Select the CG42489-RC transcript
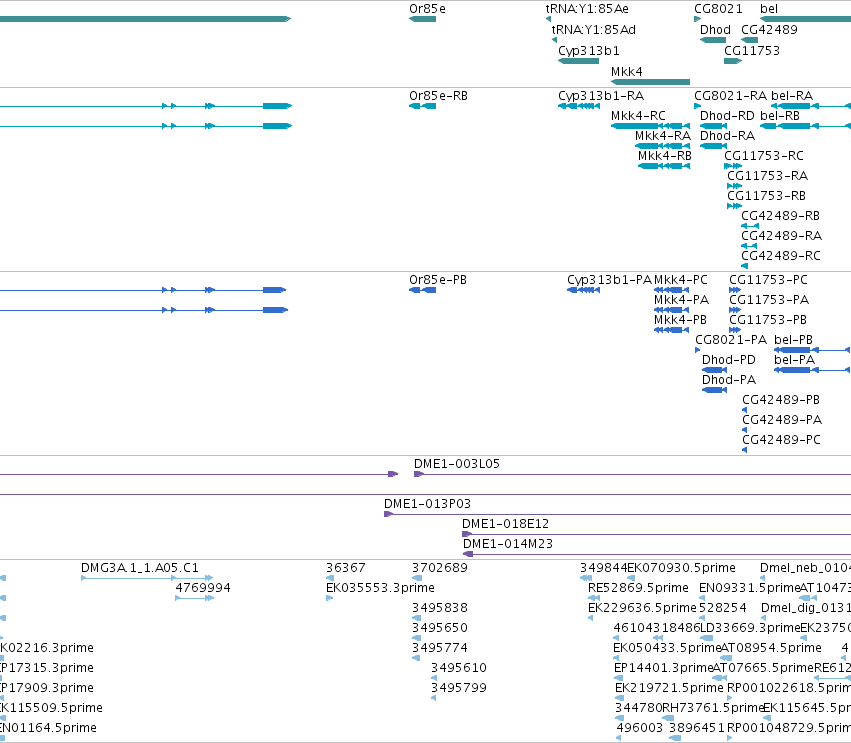 781,257
